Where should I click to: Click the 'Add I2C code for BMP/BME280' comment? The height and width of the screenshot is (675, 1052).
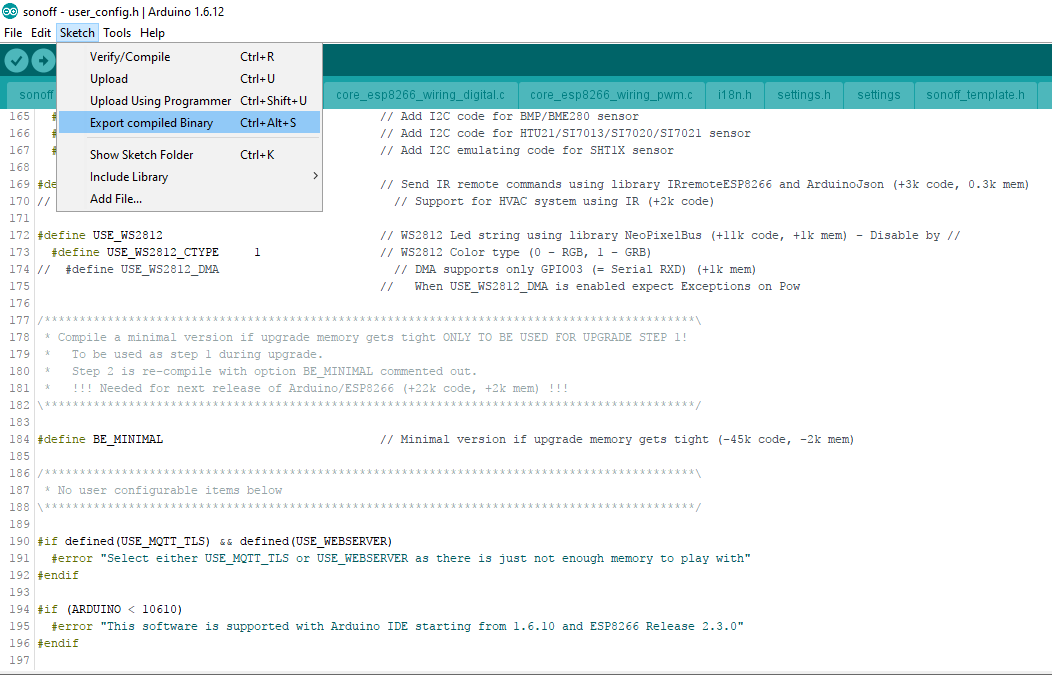[509, 116]
